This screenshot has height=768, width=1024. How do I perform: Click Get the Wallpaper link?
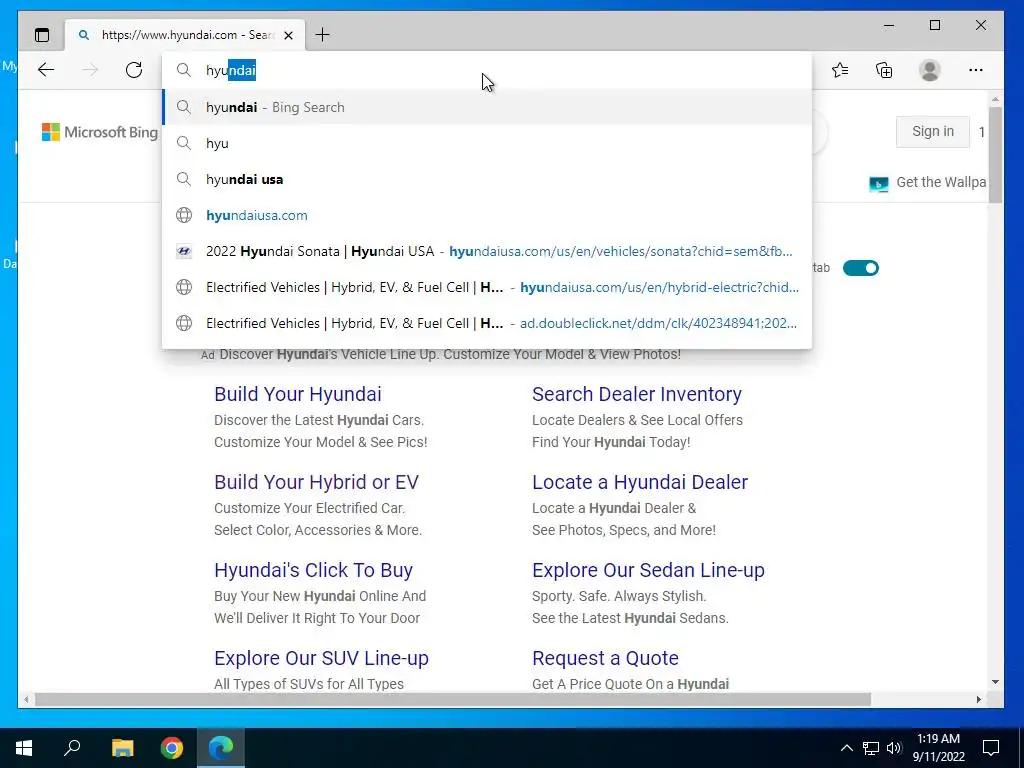pos(928,183)
